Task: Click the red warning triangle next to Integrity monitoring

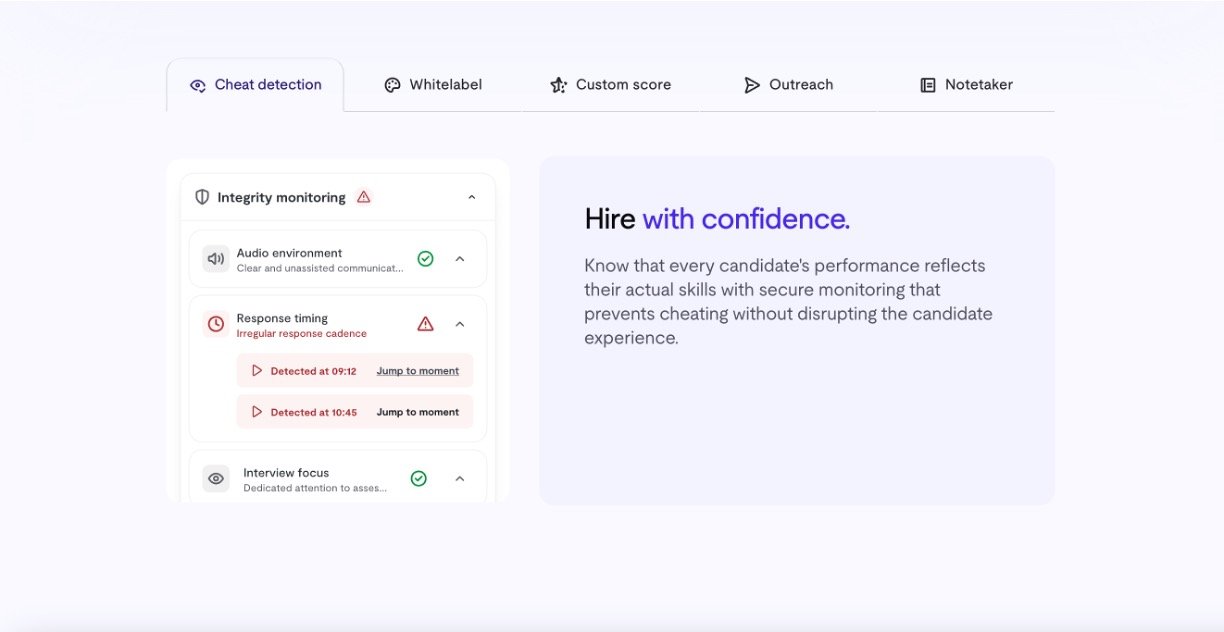Action: pyautogui.click(x=364, y=197)
